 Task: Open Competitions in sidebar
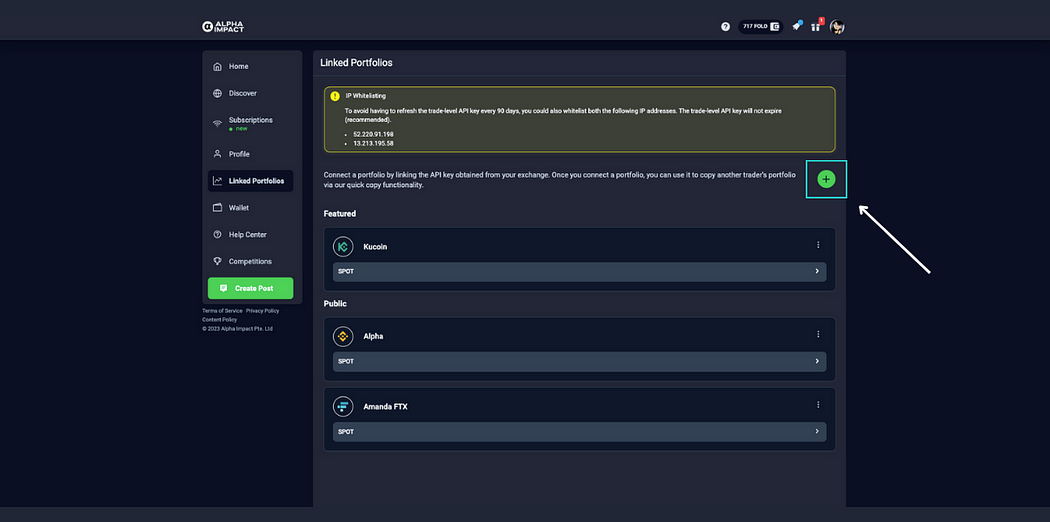250,262
